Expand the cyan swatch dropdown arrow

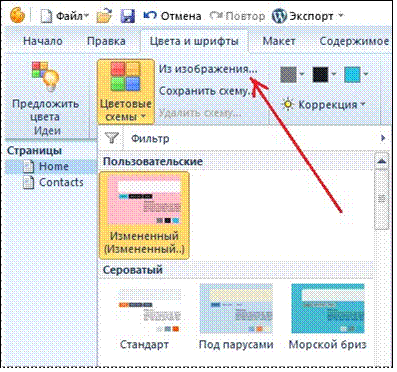(366, 74)
